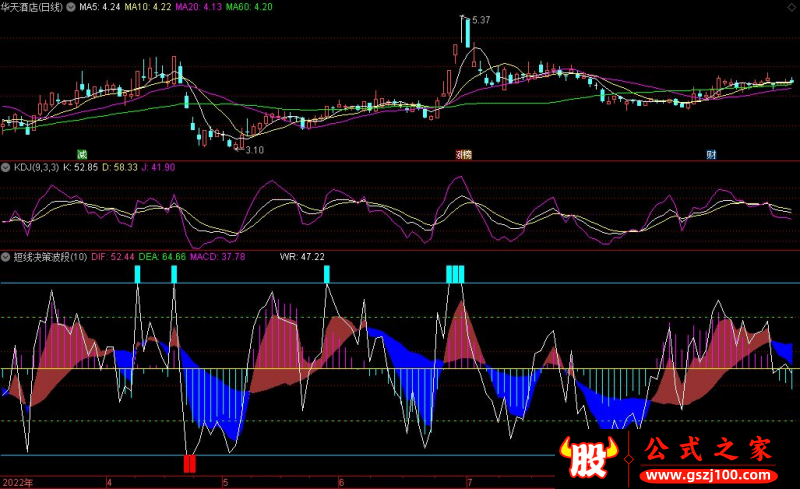Image resolution: width=800 pixels, height=489 pixels.
Task: Click the triple cyan sell signal bars
Action: pos(455,274)
